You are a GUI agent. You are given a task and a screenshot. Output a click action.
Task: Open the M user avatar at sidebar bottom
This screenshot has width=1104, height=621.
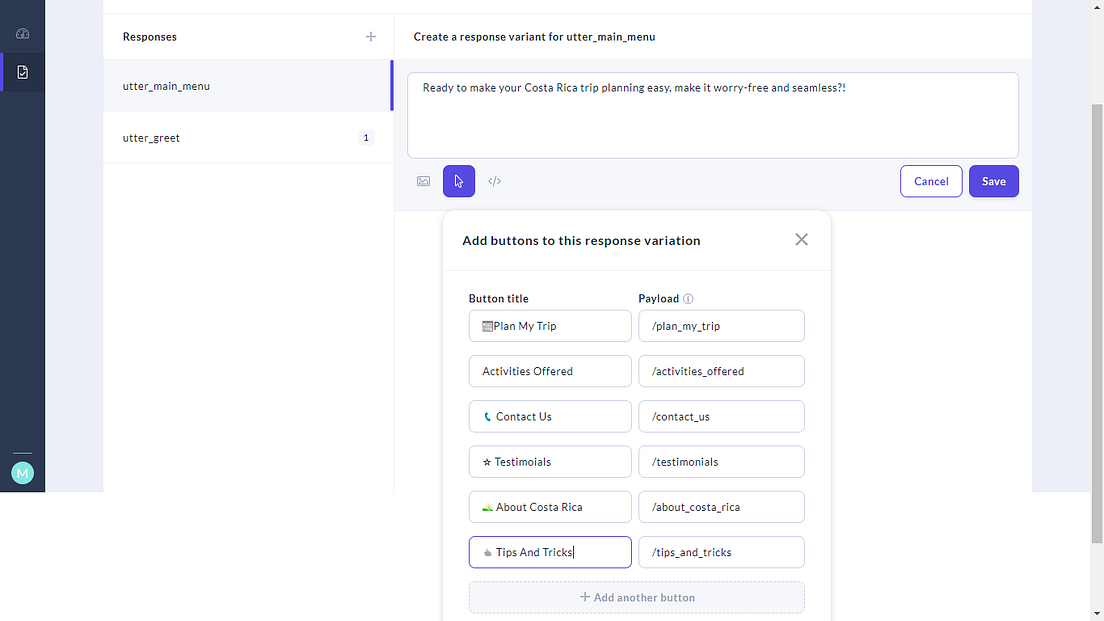pos(22,472)
